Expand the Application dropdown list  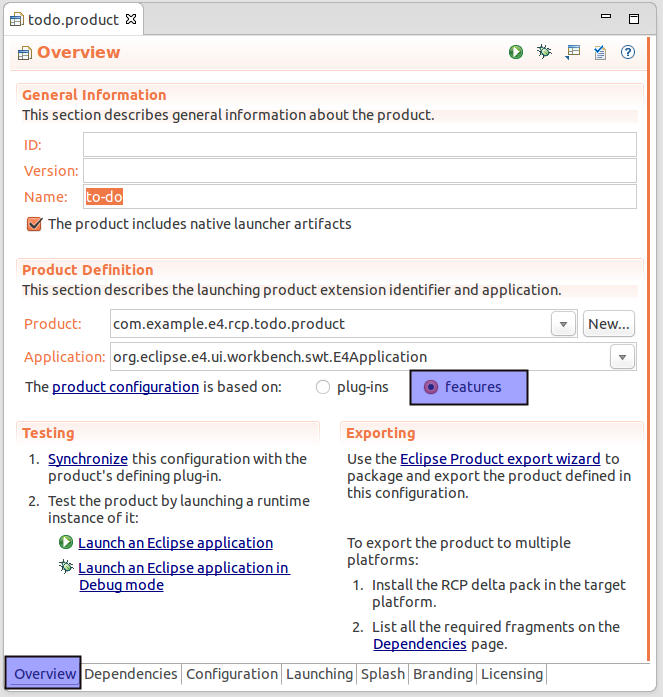click(x=623, y=357)
